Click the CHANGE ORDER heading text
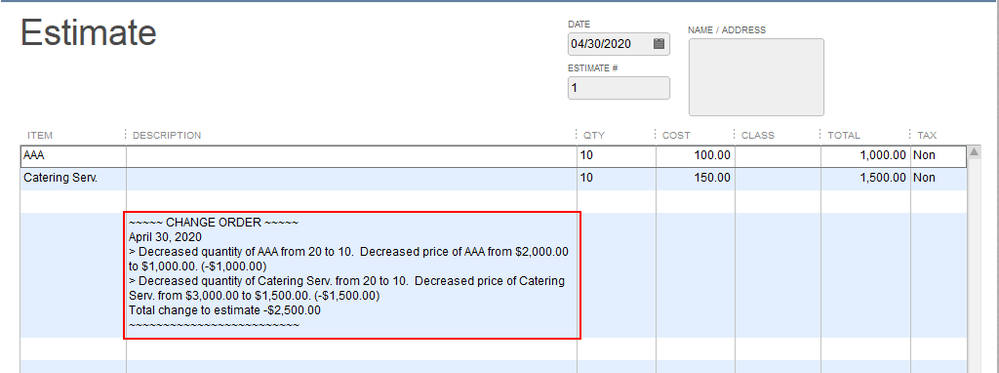Screen dimensions: 999x373 (x=213, y=223)
